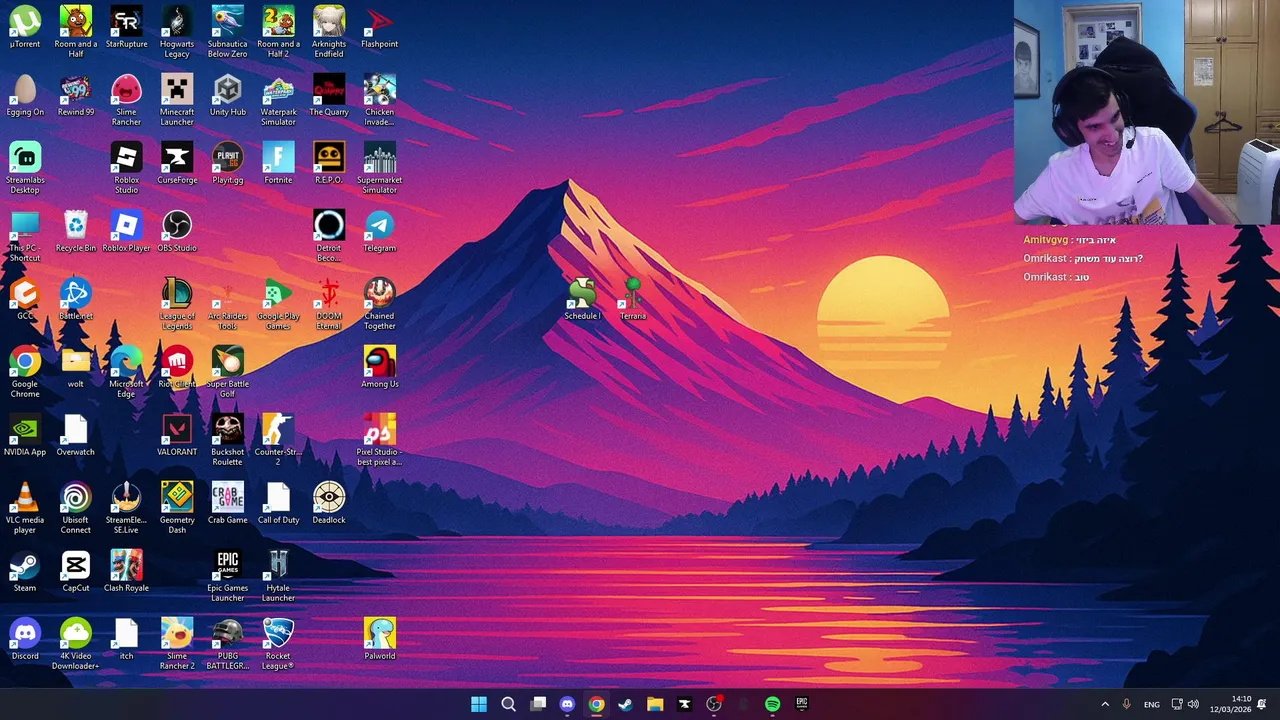Open the Pixel Studio icon
The image size is (1280, 720).
point(379,440)
